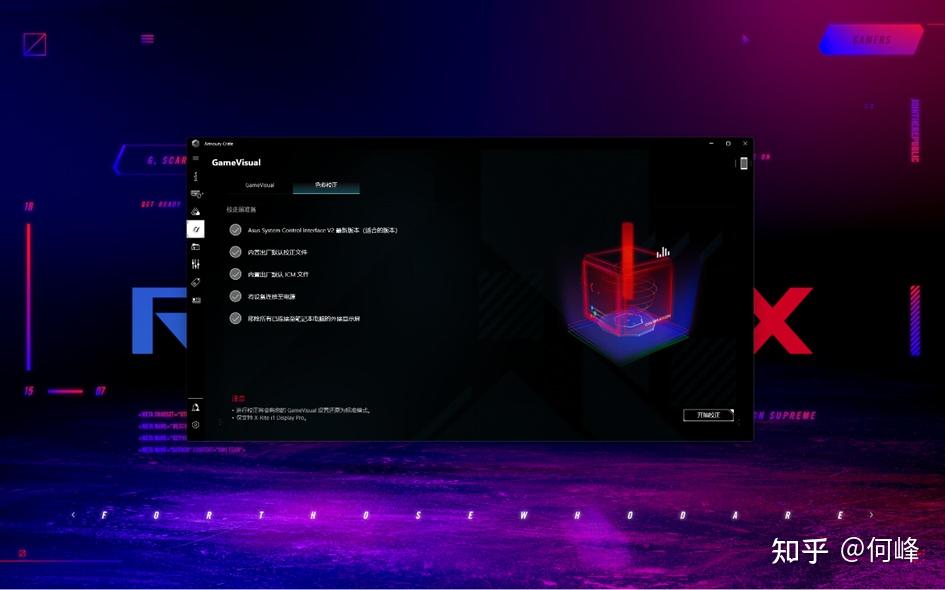Click check mark beside Asus System Control Interface
This screenshot has height=590, width=945.
(236, 230)
